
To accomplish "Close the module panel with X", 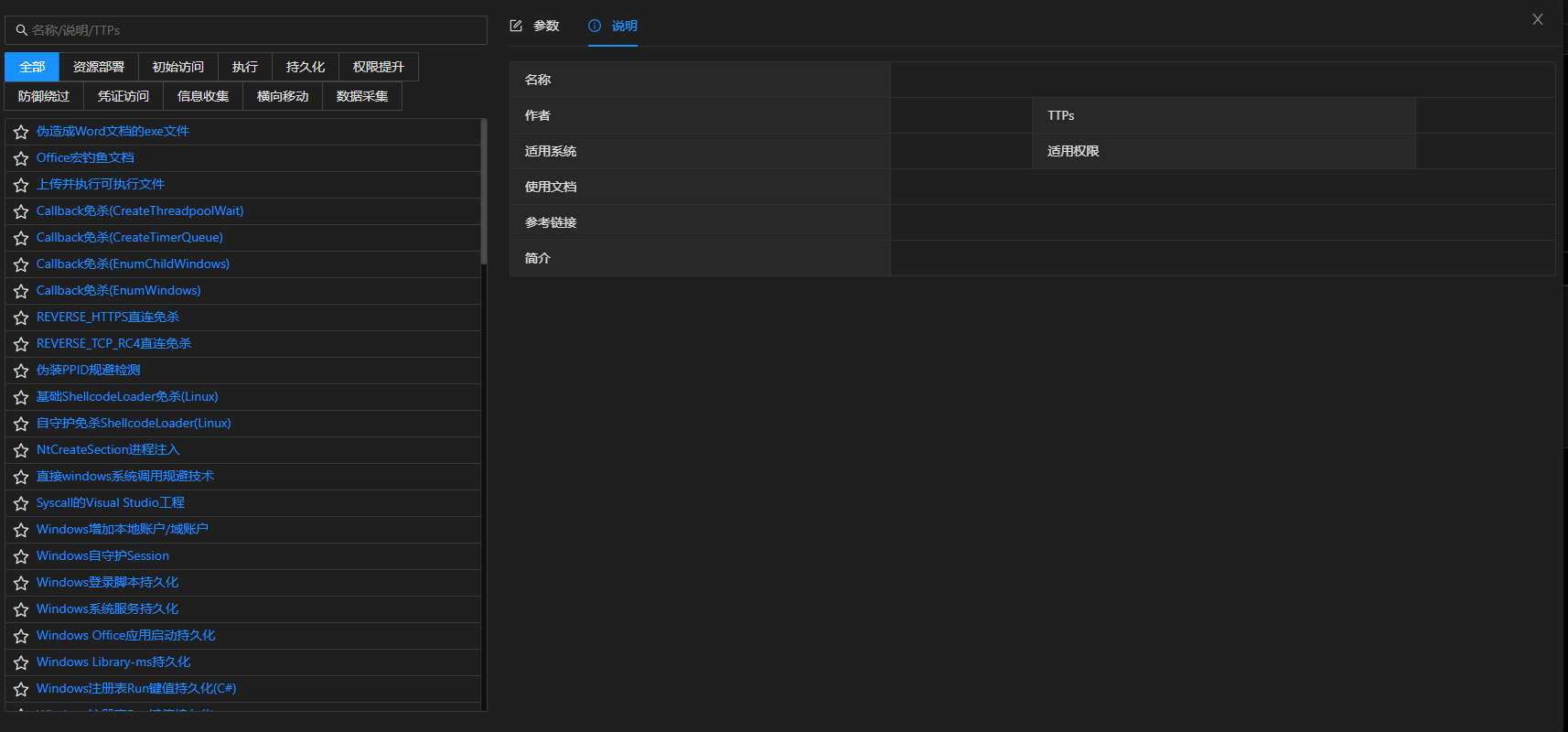I will [x=1538, y=19].
